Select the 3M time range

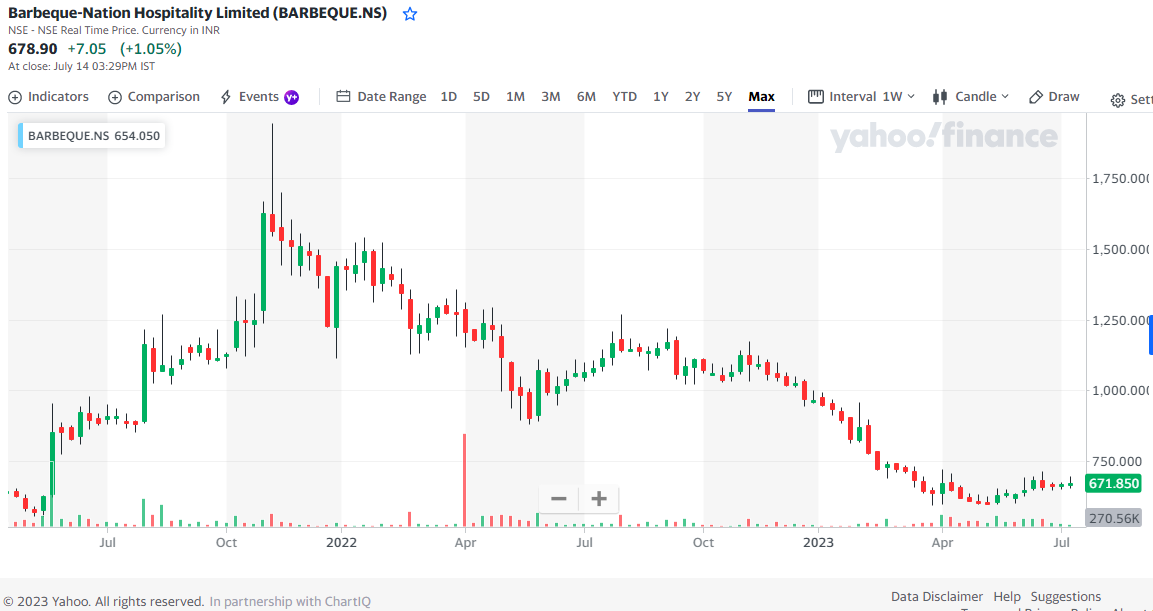[551, 96]
